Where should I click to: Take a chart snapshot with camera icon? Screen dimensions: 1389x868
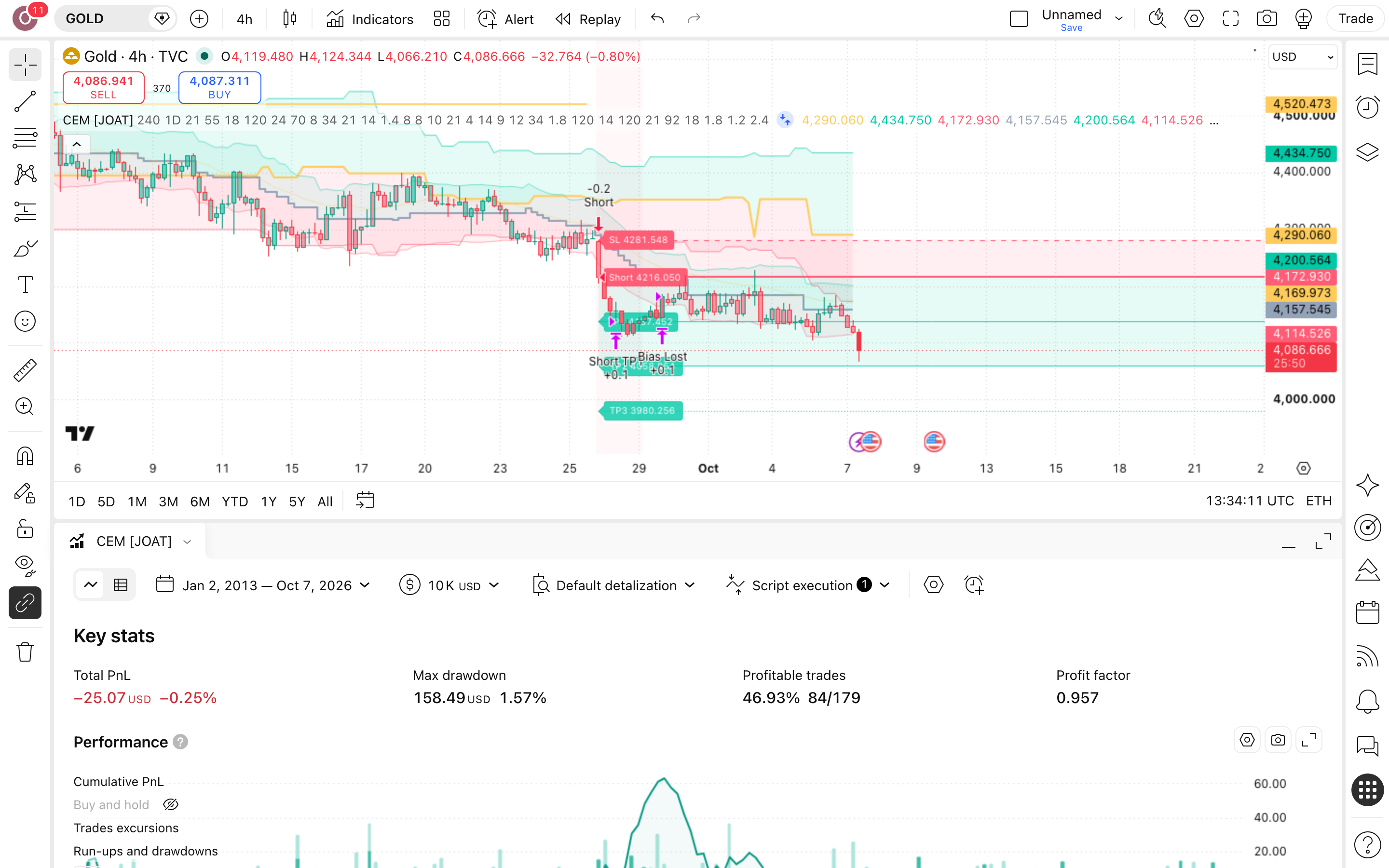pyautogui.click(x=1267, y=19)
